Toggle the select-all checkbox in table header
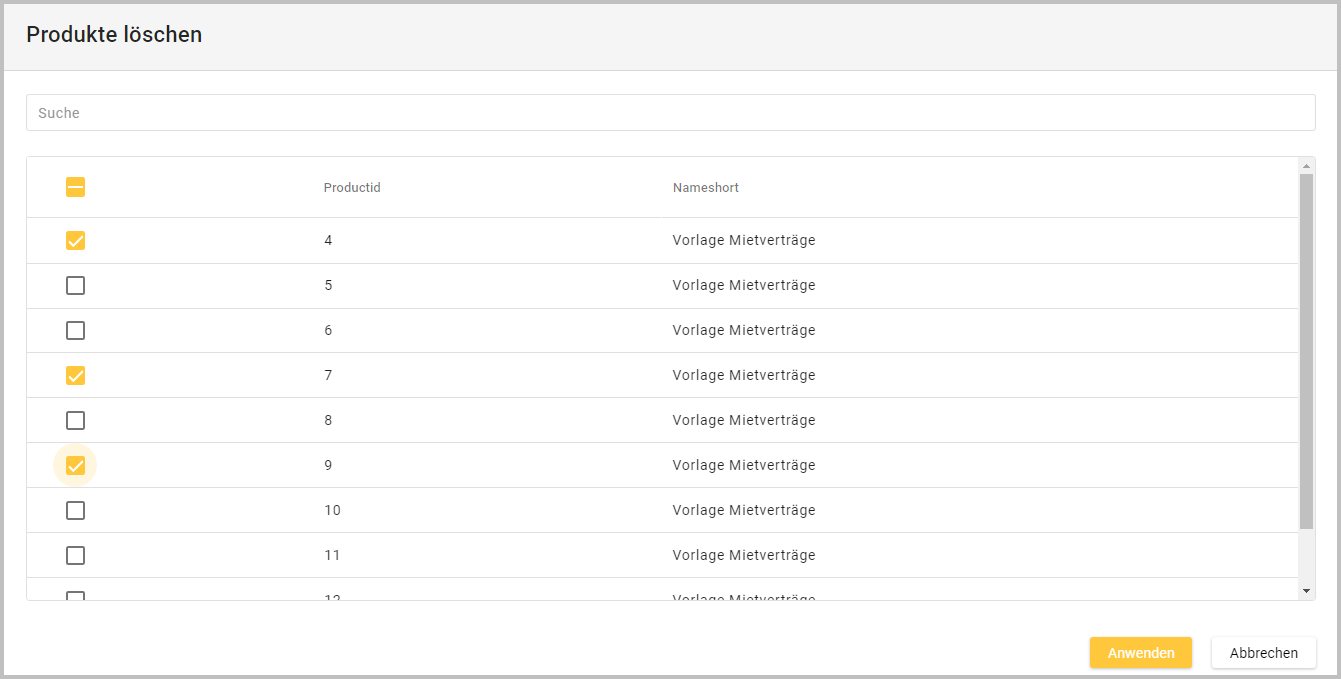The width and height of the screenshot is (1341, 679). (75, 187)
